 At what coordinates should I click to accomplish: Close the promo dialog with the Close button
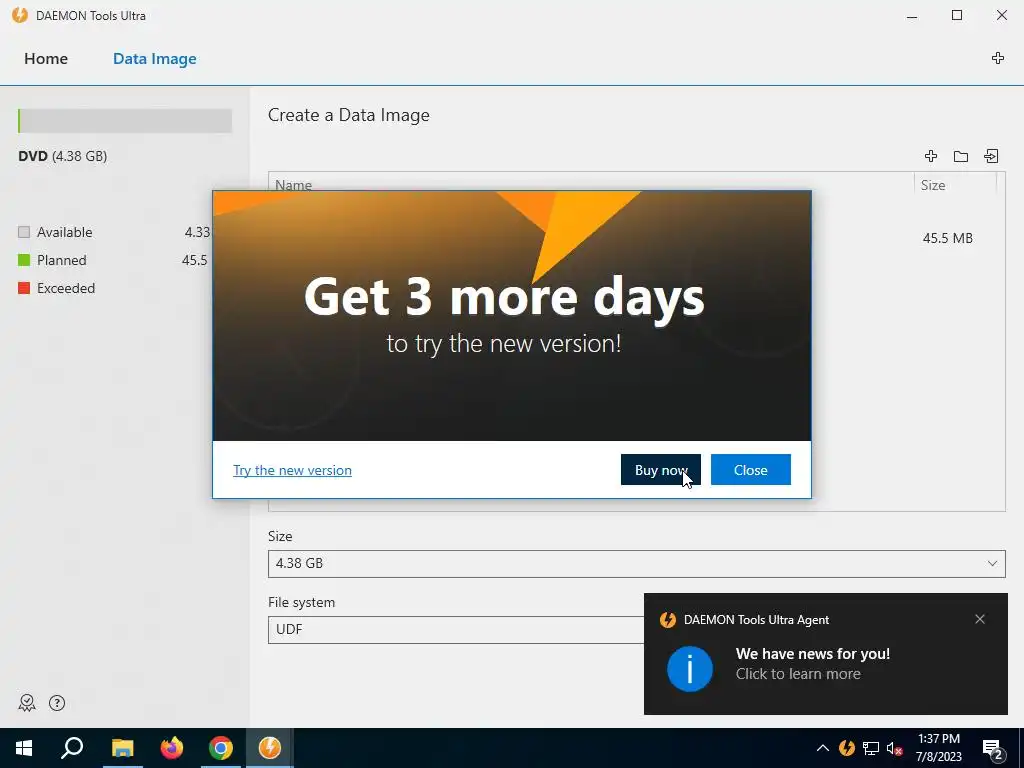(750, 470)
